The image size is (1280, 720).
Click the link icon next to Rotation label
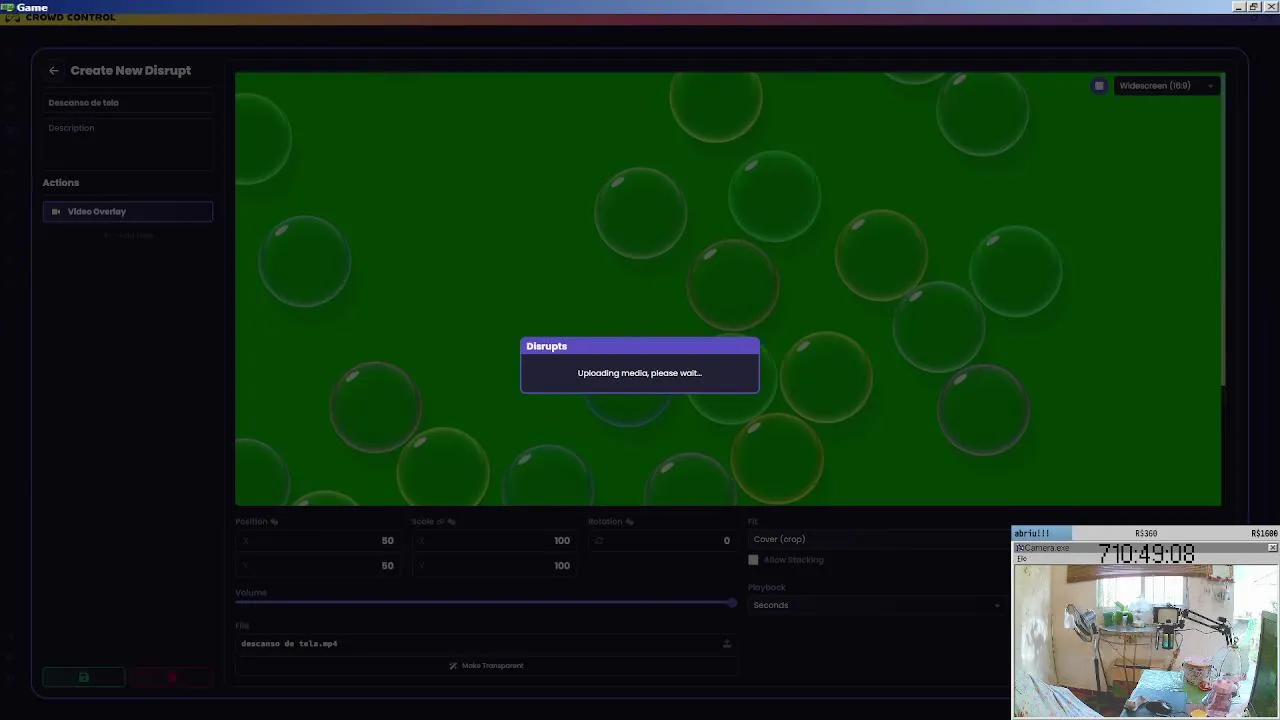click(629, 522)
